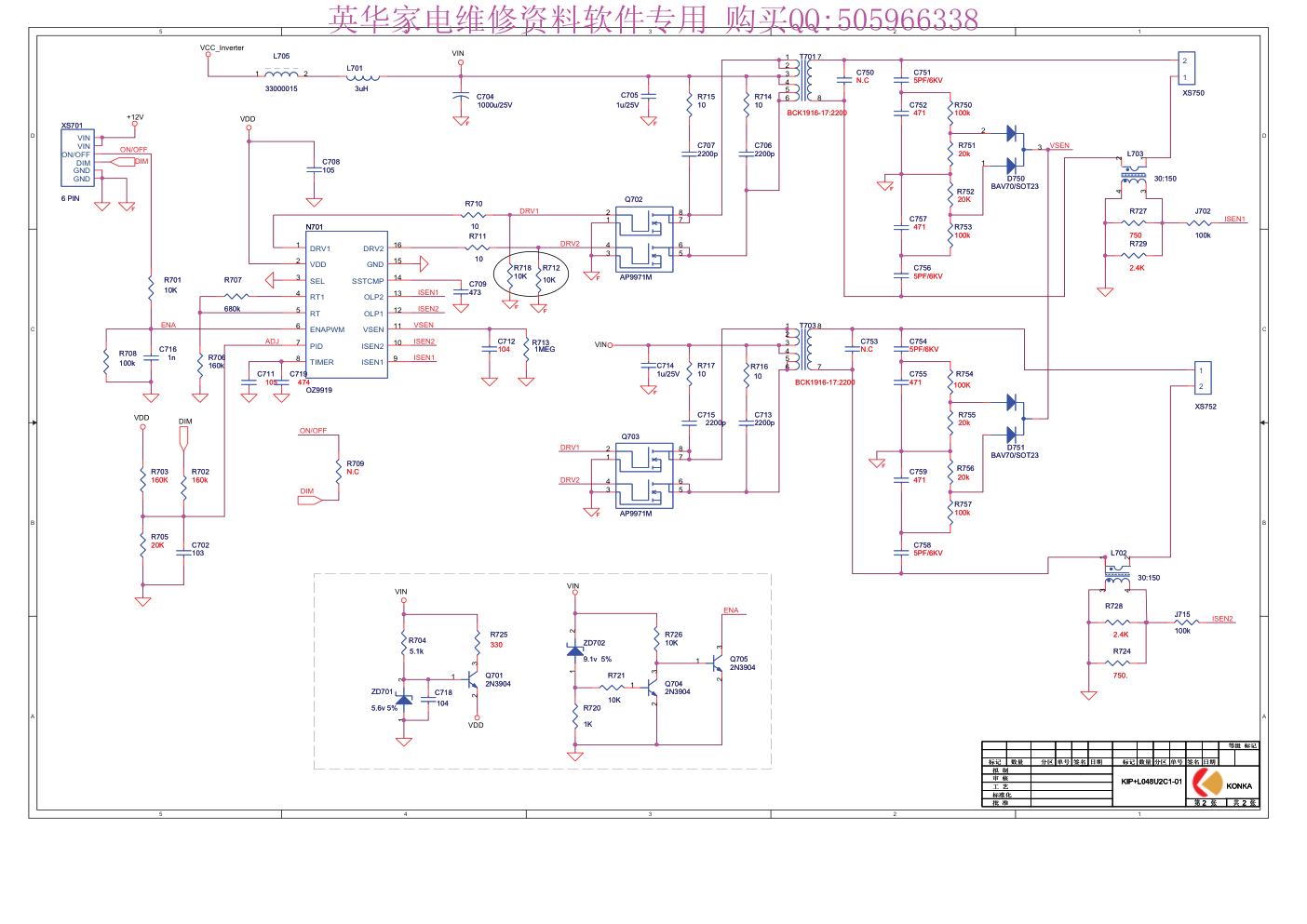
Task: Select the Q704 transistor symbol
Action: 653,689
